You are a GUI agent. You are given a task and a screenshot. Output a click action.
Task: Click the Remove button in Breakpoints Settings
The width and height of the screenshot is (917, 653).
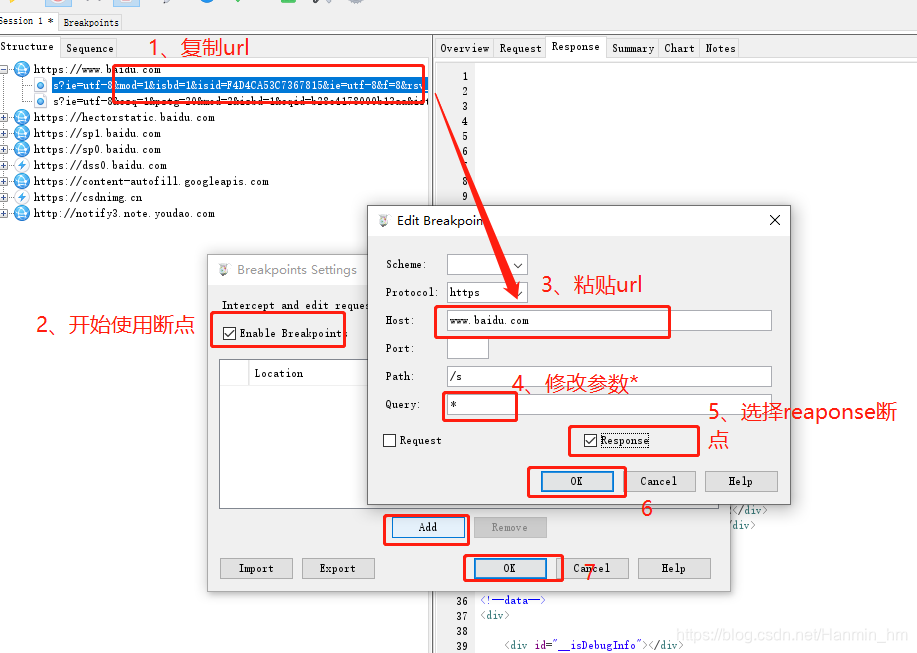[x=510, y=527]
